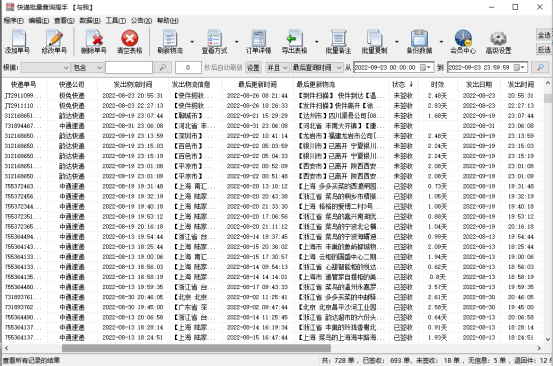Image resolution: width=553 pixels, height=366 pixels.
Task: Open the 最后查询时间 combo box
Action: [317, 67]
